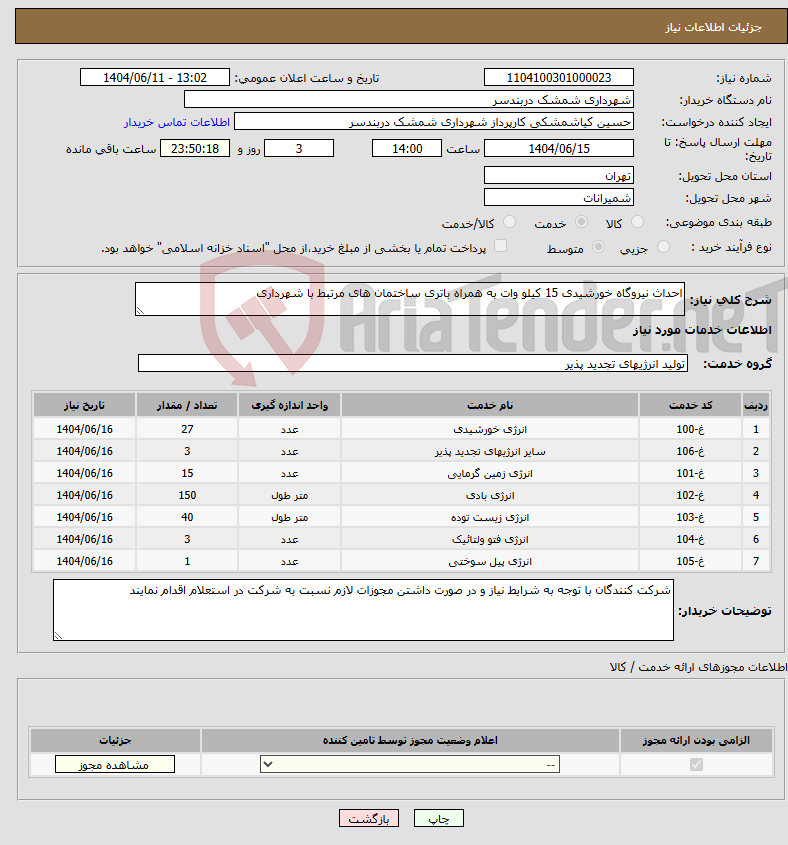Click the جزئیات column header

click(115, 740)
